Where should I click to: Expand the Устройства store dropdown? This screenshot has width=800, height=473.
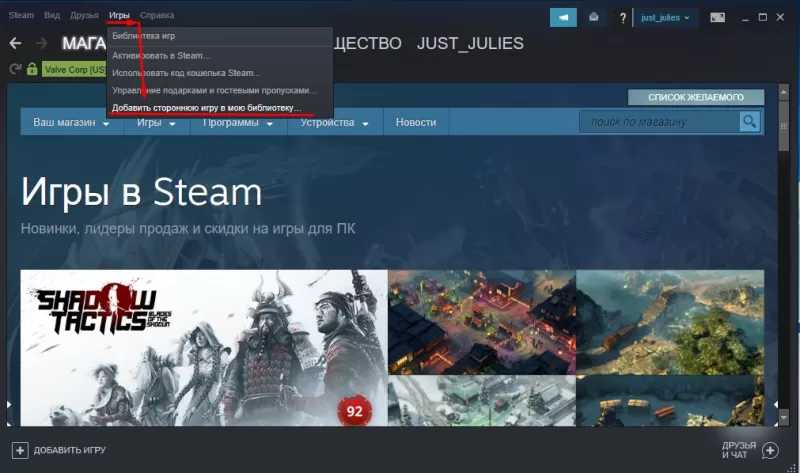[x=335, y=122]
